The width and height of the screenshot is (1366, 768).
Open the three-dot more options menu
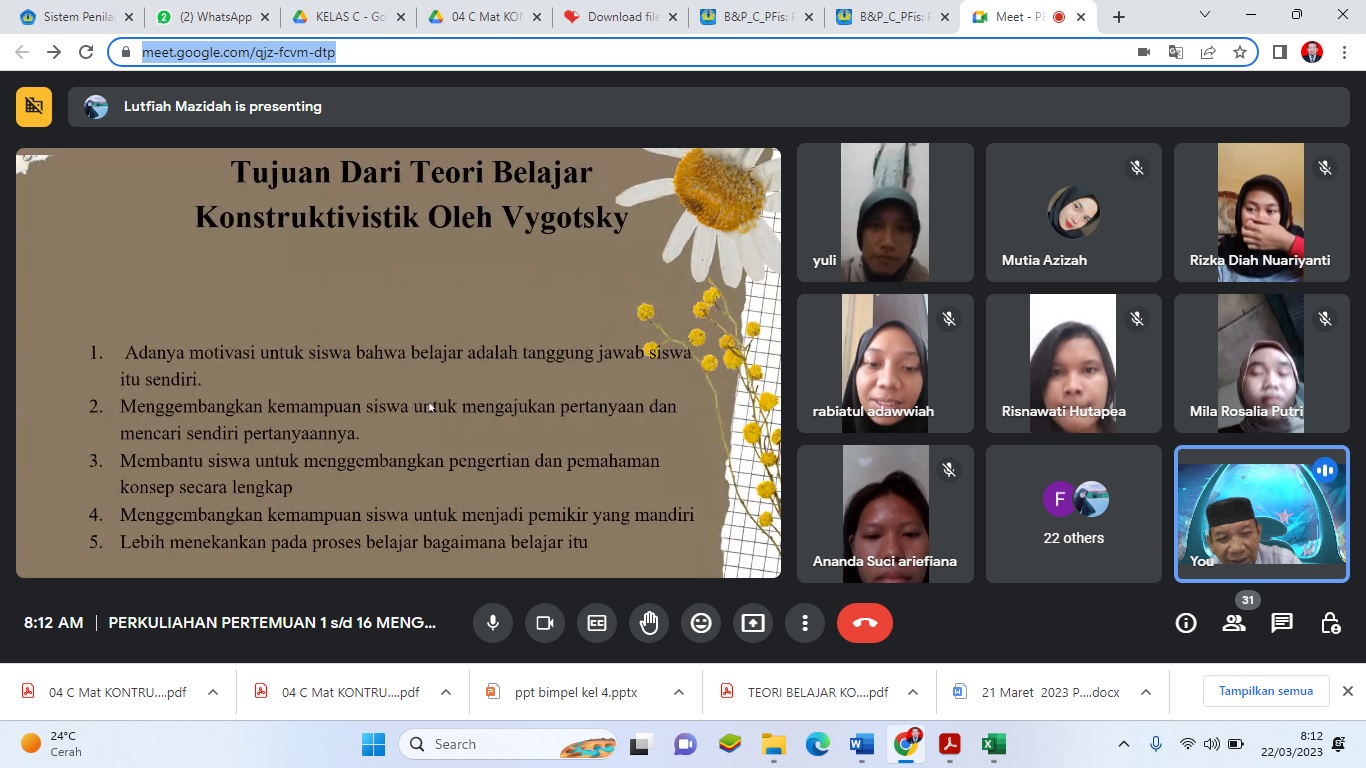tap(805, 623)
